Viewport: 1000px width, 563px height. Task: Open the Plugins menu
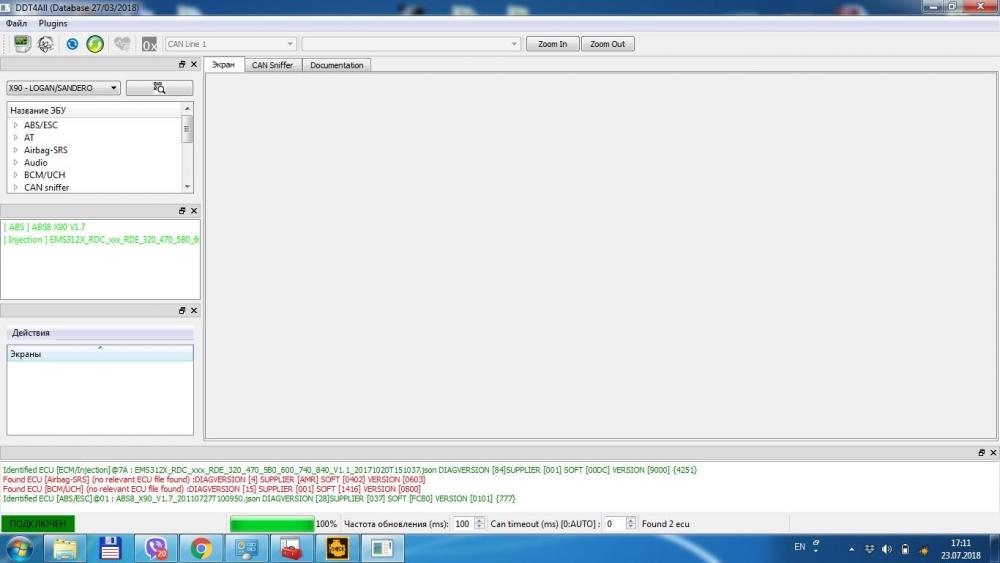pyautogui.click(x=53, y=24)
